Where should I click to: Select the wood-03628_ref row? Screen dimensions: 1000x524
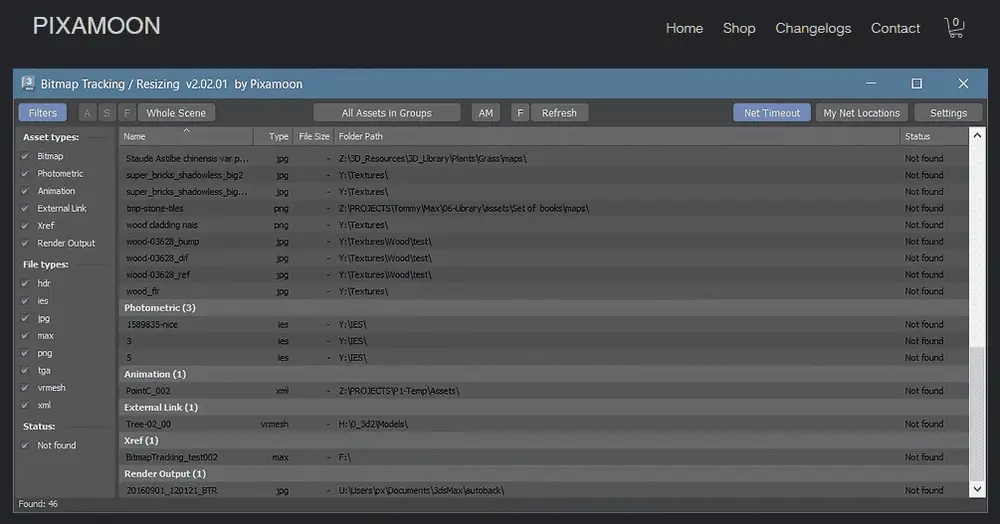pyautogui.click(x=543, y=275)
